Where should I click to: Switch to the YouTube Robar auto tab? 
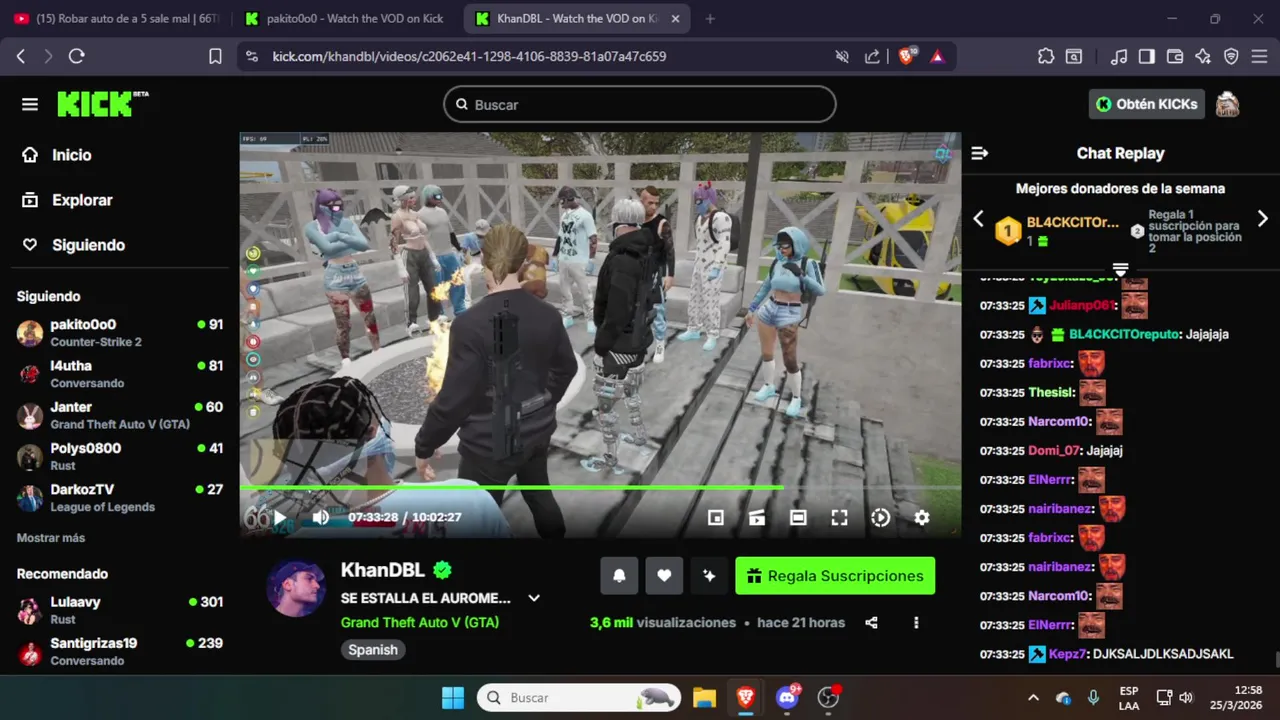point(117,19)
